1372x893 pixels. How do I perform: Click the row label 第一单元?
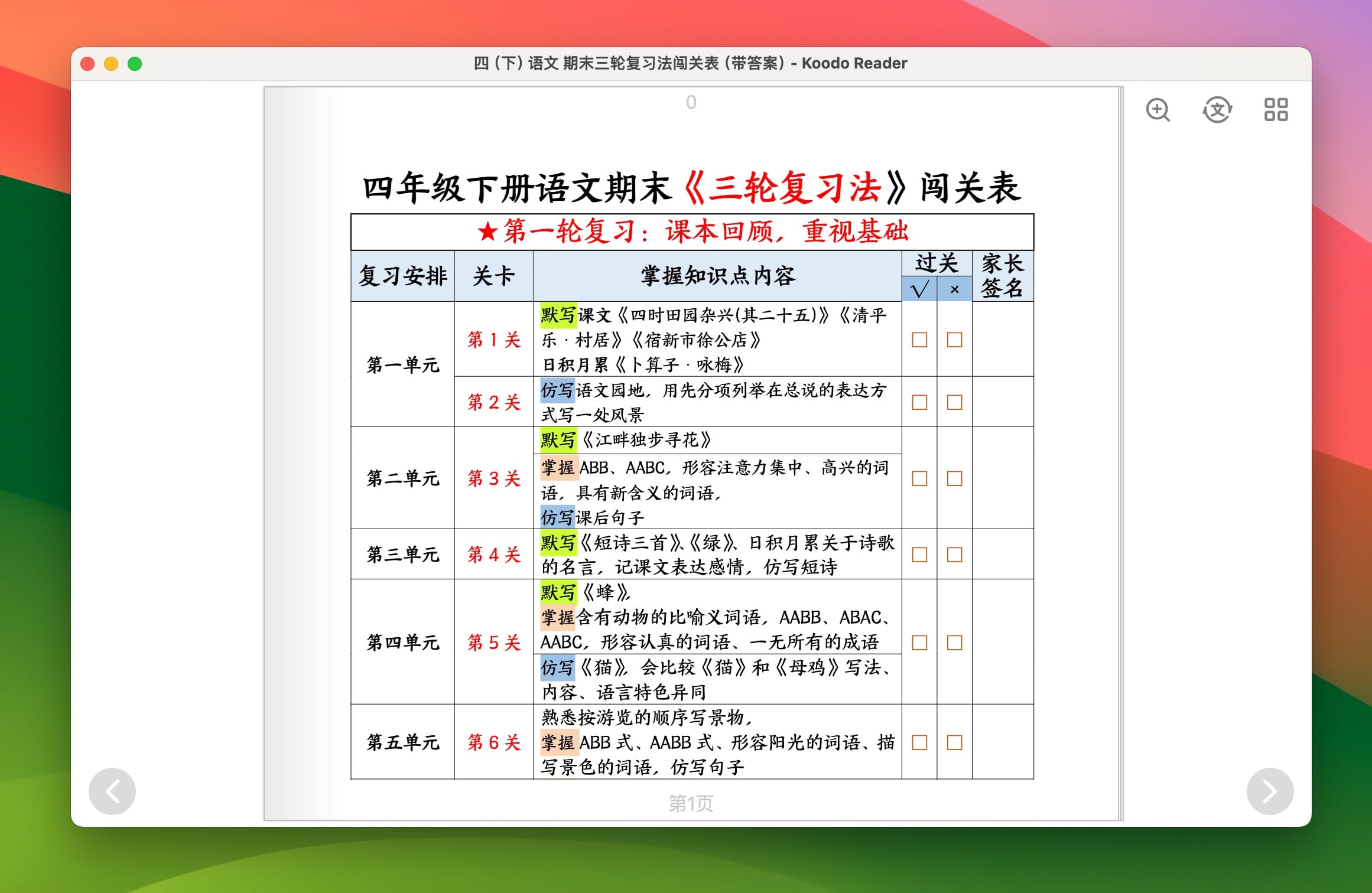tap(403, 364)
